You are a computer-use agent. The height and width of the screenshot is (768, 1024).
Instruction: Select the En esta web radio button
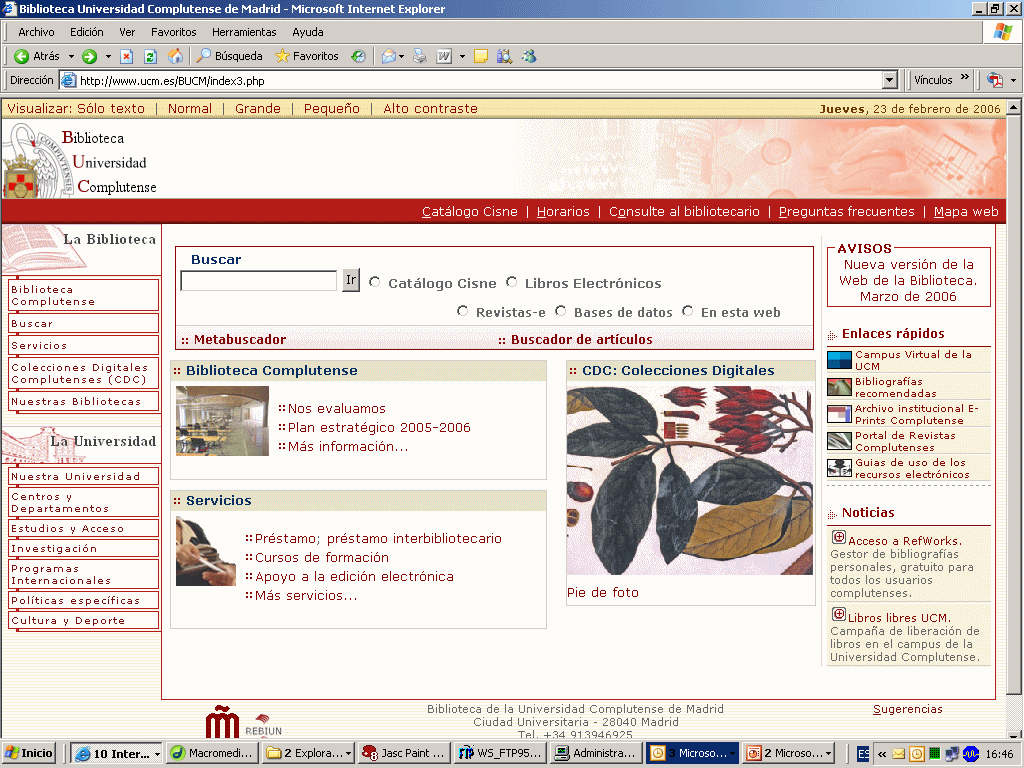point(687,311)
